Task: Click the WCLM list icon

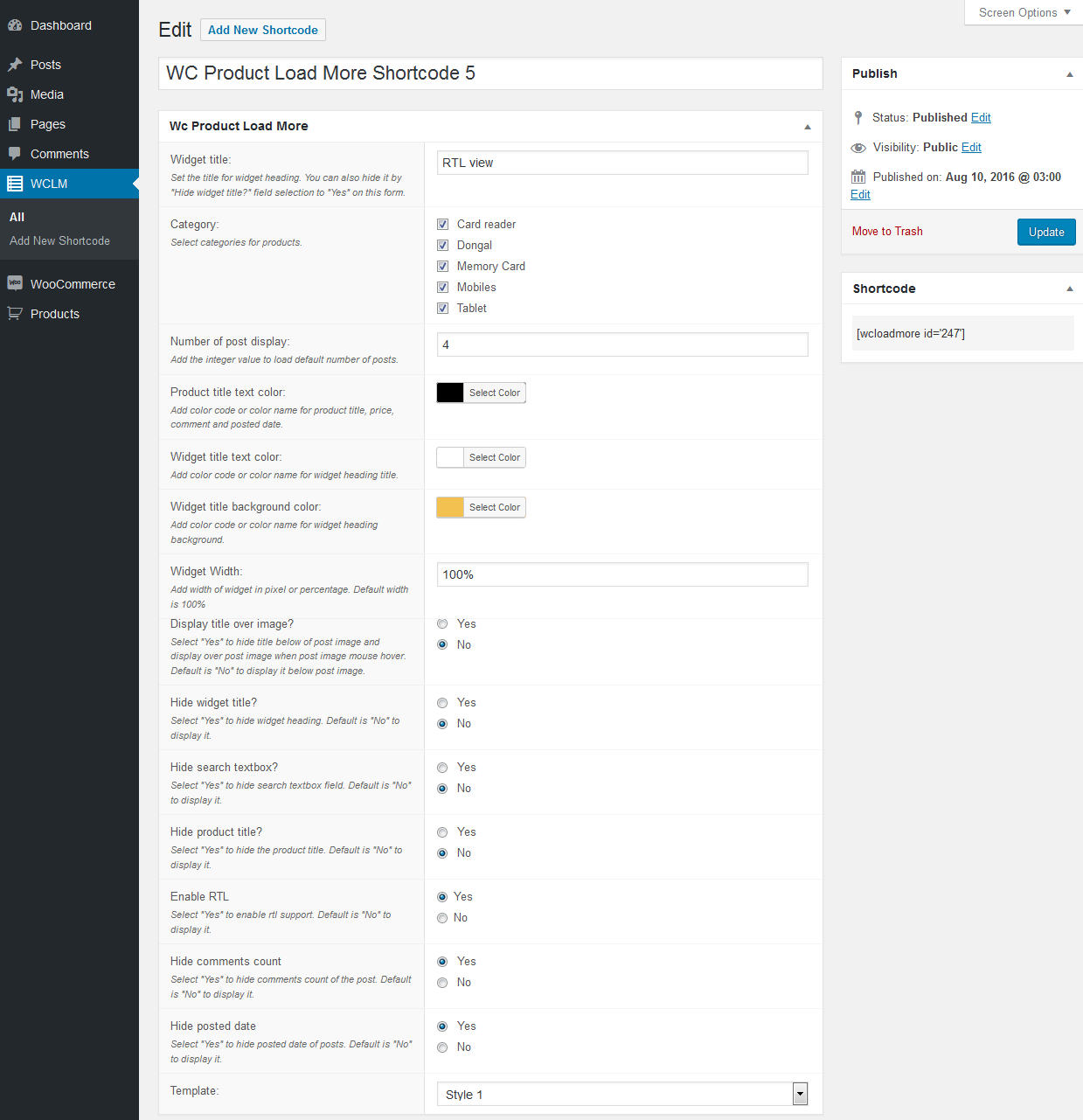Action: pos(15,184)
